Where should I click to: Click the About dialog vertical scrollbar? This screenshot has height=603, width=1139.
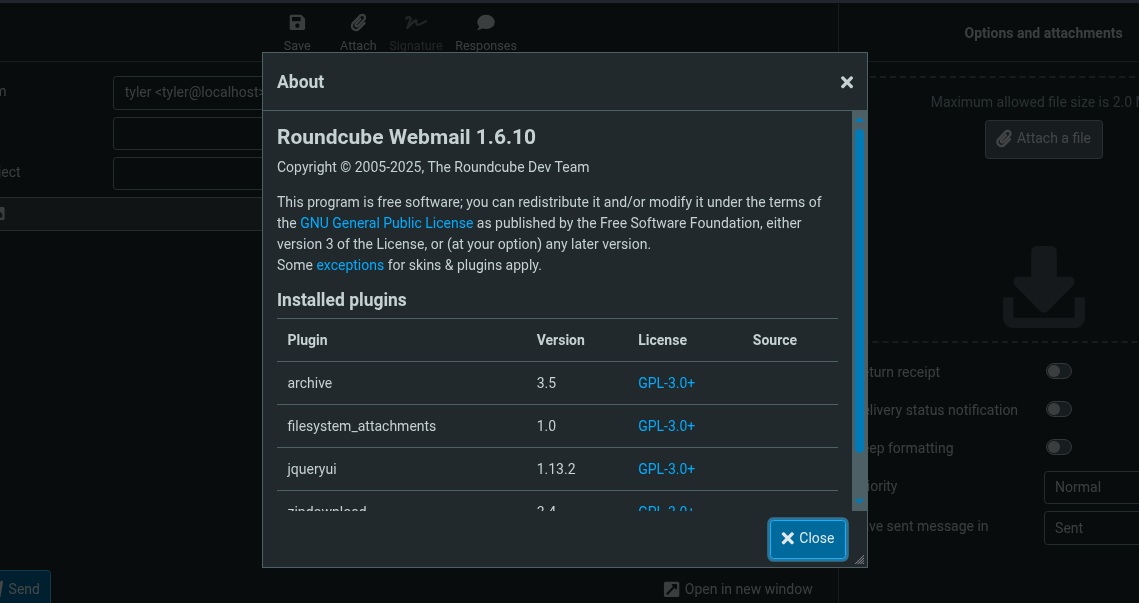tap(859, 290)
